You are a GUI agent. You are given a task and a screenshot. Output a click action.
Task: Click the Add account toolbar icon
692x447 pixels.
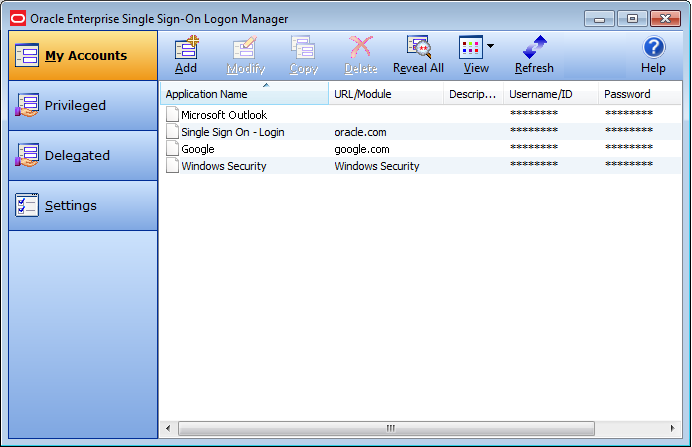coord(187,47)
